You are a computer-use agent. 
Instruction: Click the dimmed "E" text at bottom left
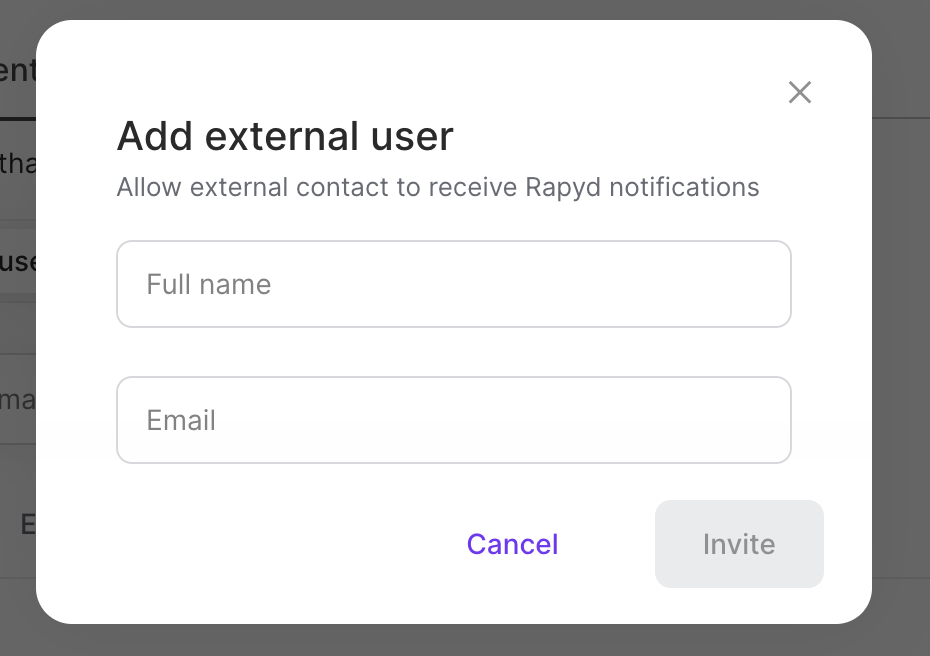28,524
